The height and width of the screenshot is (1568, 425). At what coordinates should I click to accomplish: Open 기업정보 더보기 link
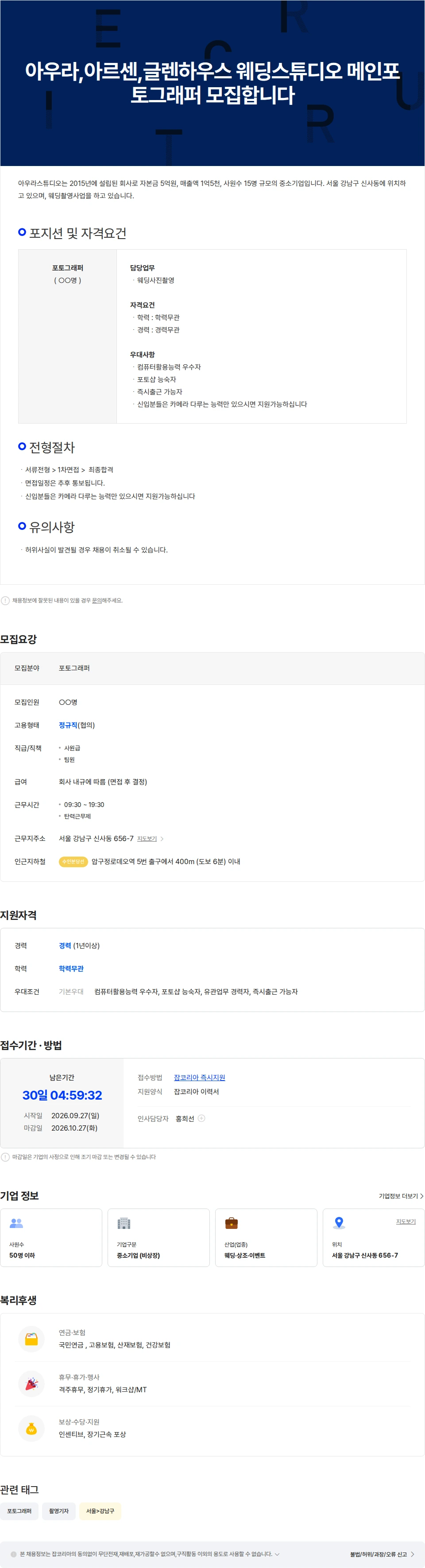pos(401,1196)
